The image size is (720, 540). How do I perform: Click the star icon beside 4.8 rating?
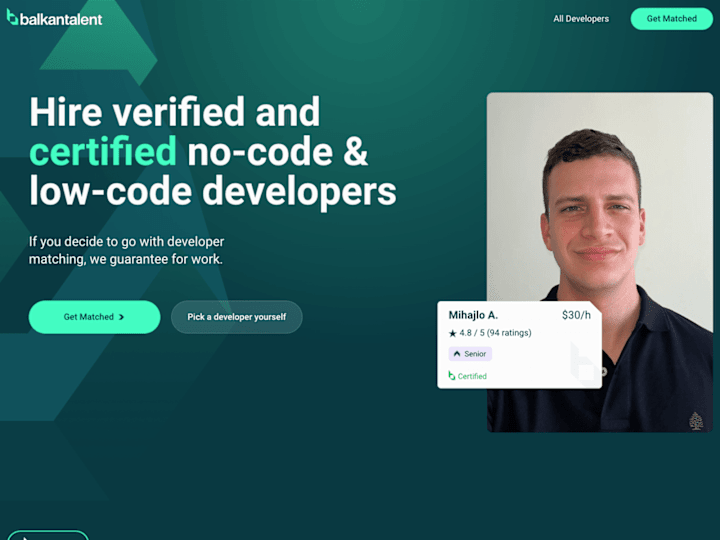pos(452,333)
